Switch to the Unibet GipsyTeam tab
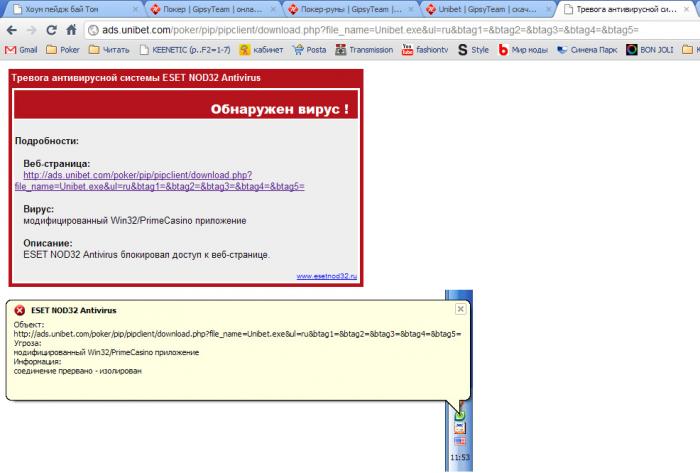This screenshot has width=700, height=473. point(487,9)
